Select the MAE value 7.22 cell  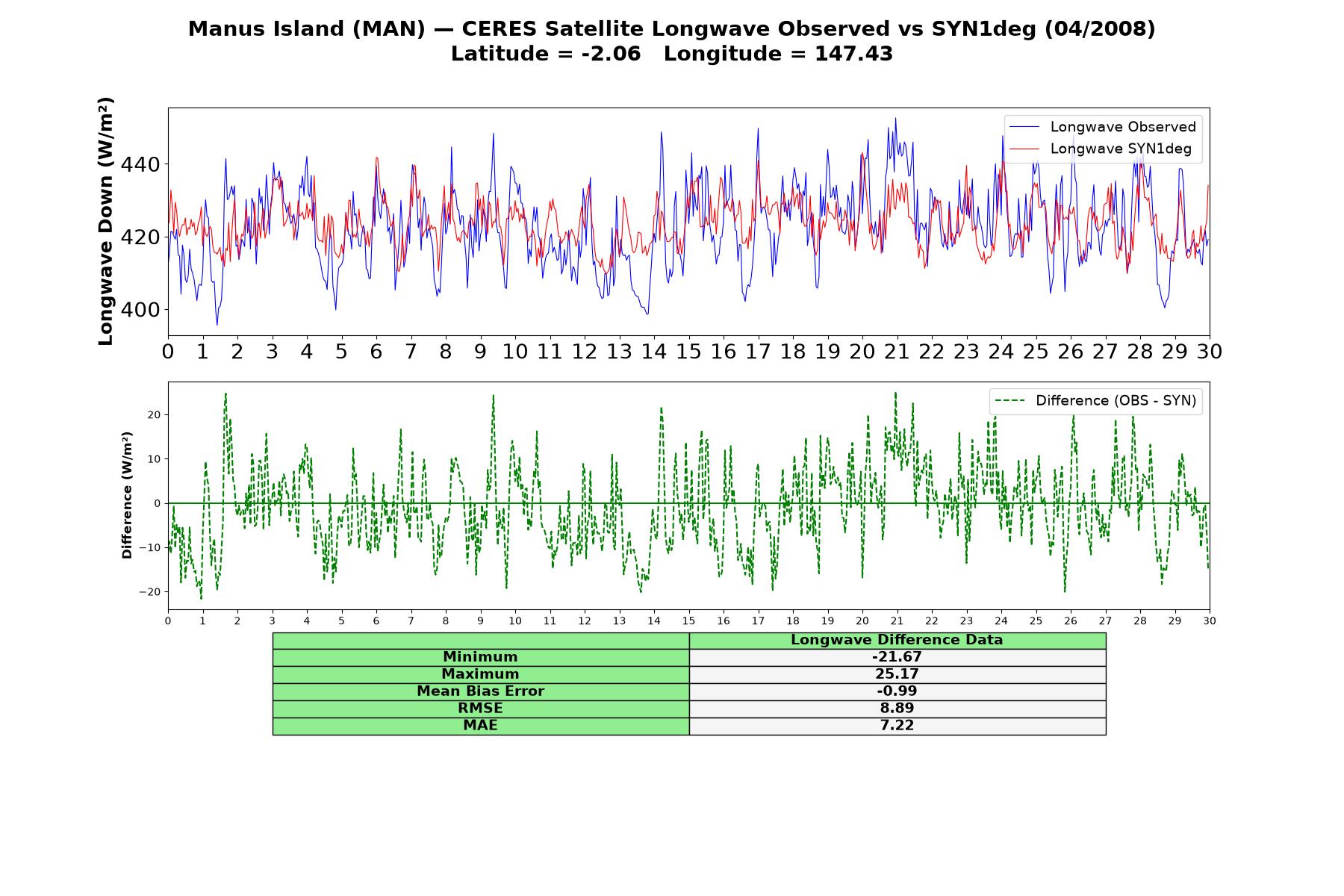click(x=897, y=726)
